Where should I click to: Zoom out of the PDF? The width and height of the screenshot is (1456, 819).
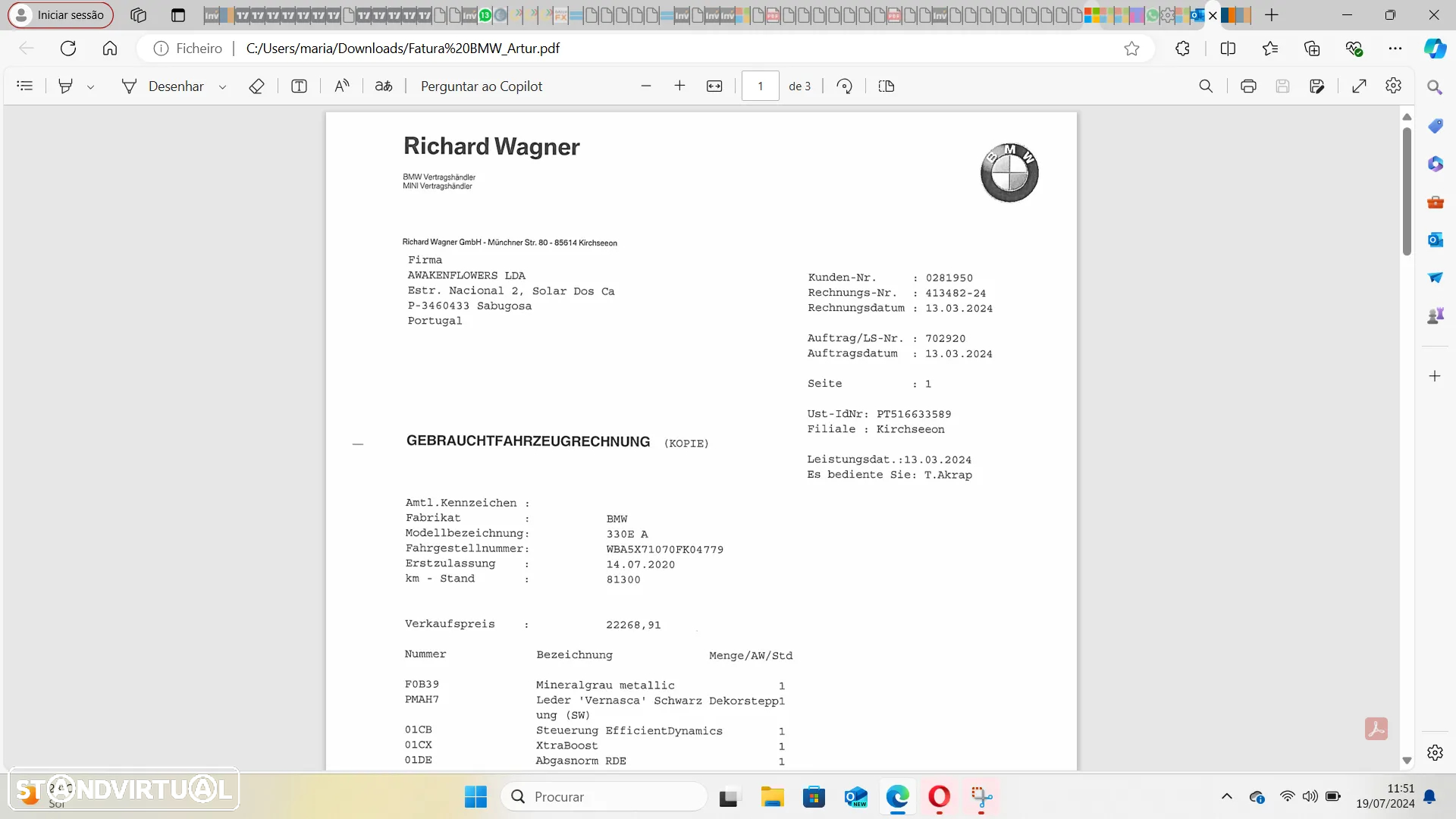coord(646,86)
